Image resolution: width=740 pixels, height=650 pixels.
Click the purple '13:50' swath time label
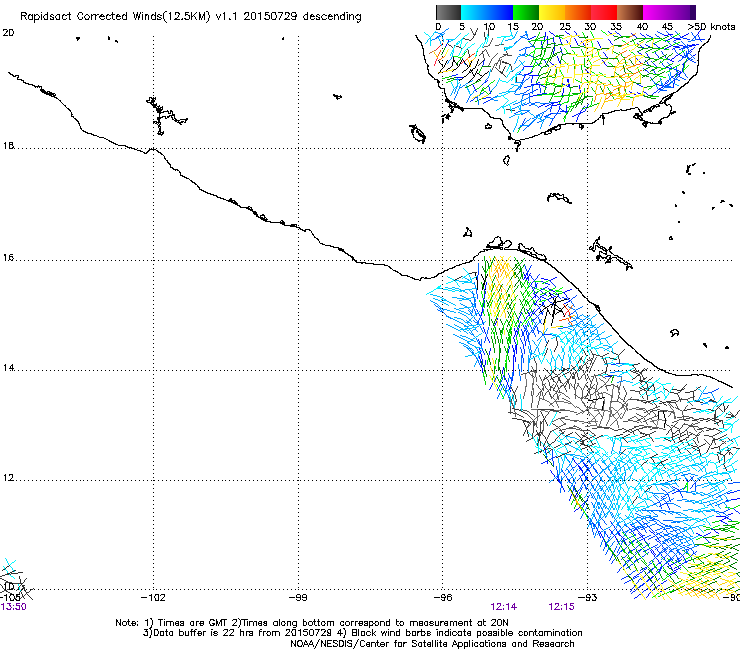(14, 607)
